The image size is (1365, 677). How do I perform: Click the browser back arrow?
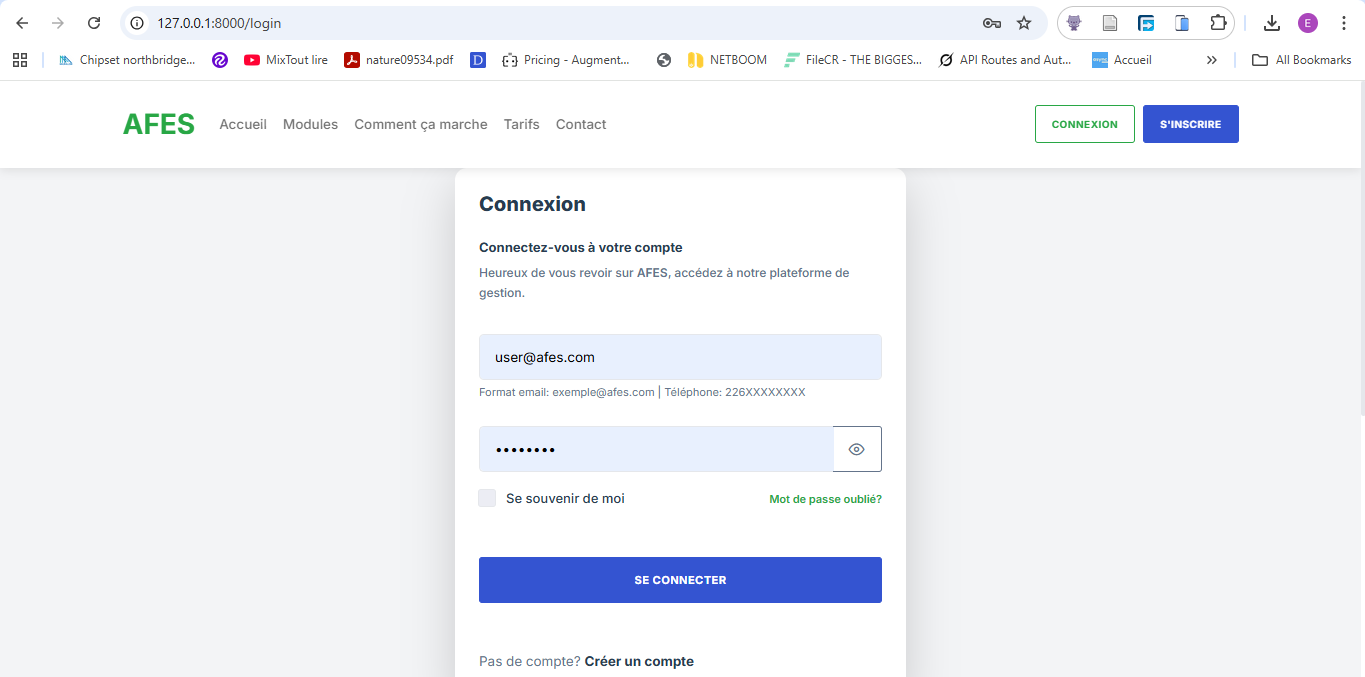coord(22,23)
